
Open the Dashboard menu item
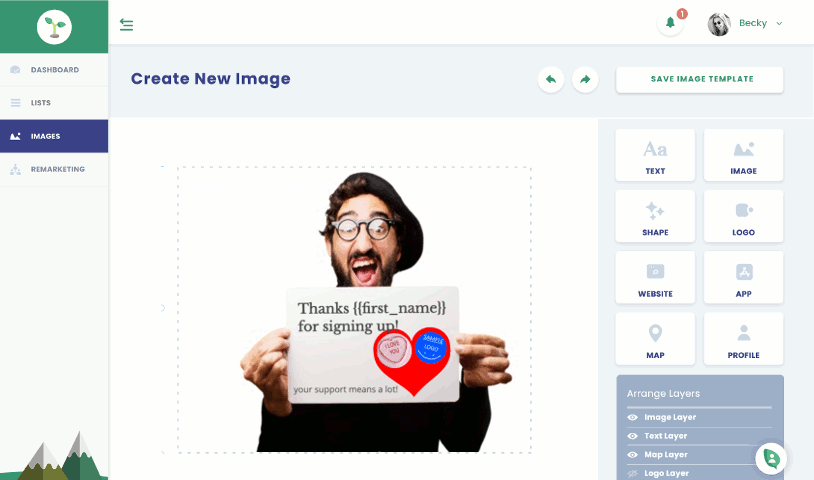pyautogui.click(x=54, y=70)
